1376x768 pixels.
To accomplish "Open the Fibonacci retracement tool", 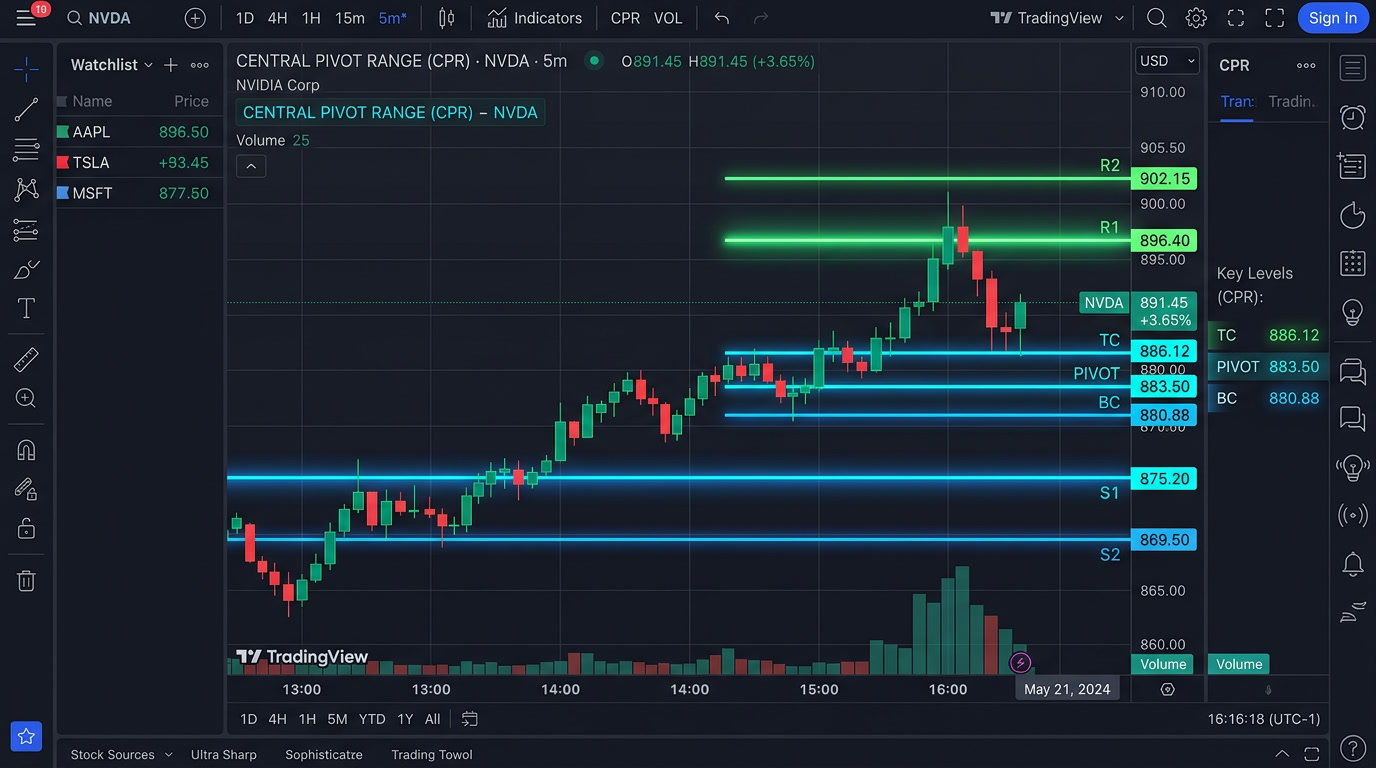I will click(26, 150).
